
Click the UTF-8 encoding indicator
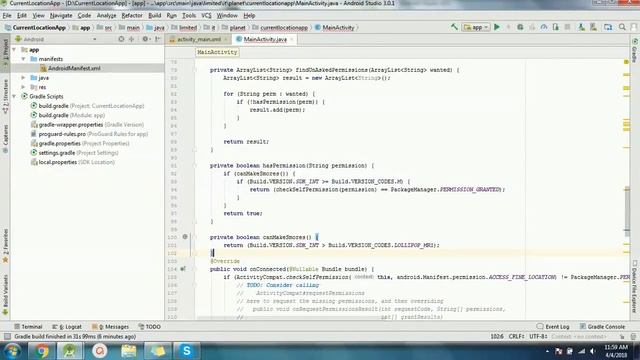coord(538,336)
